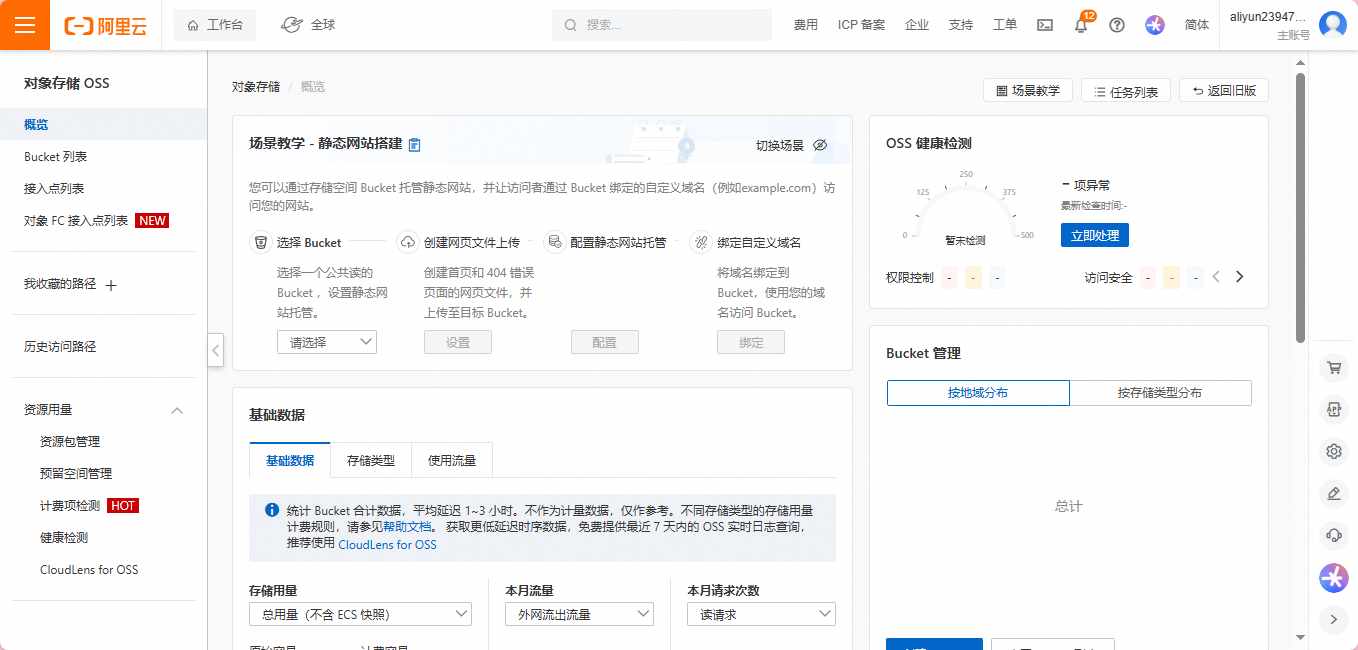The image size is (1358, 650).
Task: Open the help question mark icon
Action: 1117,25
